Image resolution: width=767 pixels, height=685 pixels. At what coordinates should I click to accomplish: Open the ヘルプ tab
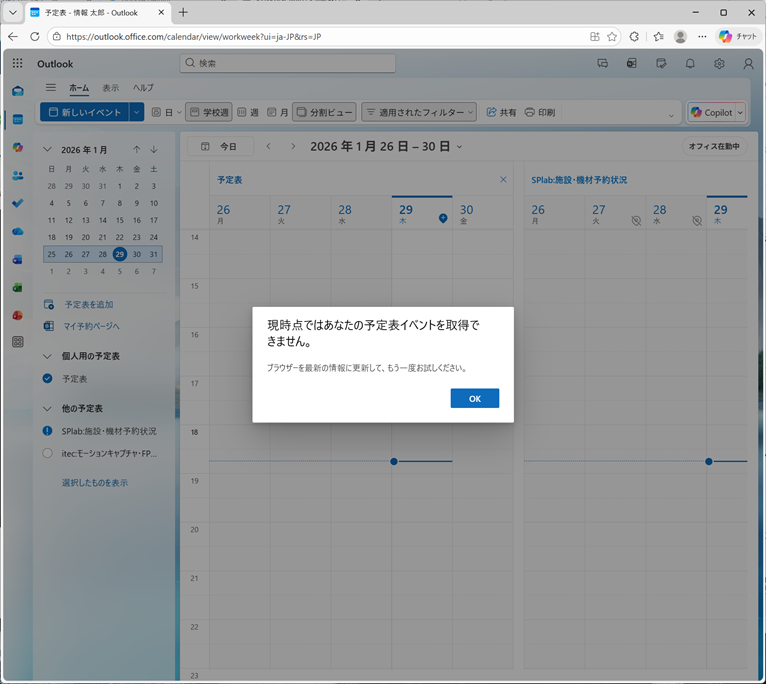pyautogui.click(x=143, y=88)
